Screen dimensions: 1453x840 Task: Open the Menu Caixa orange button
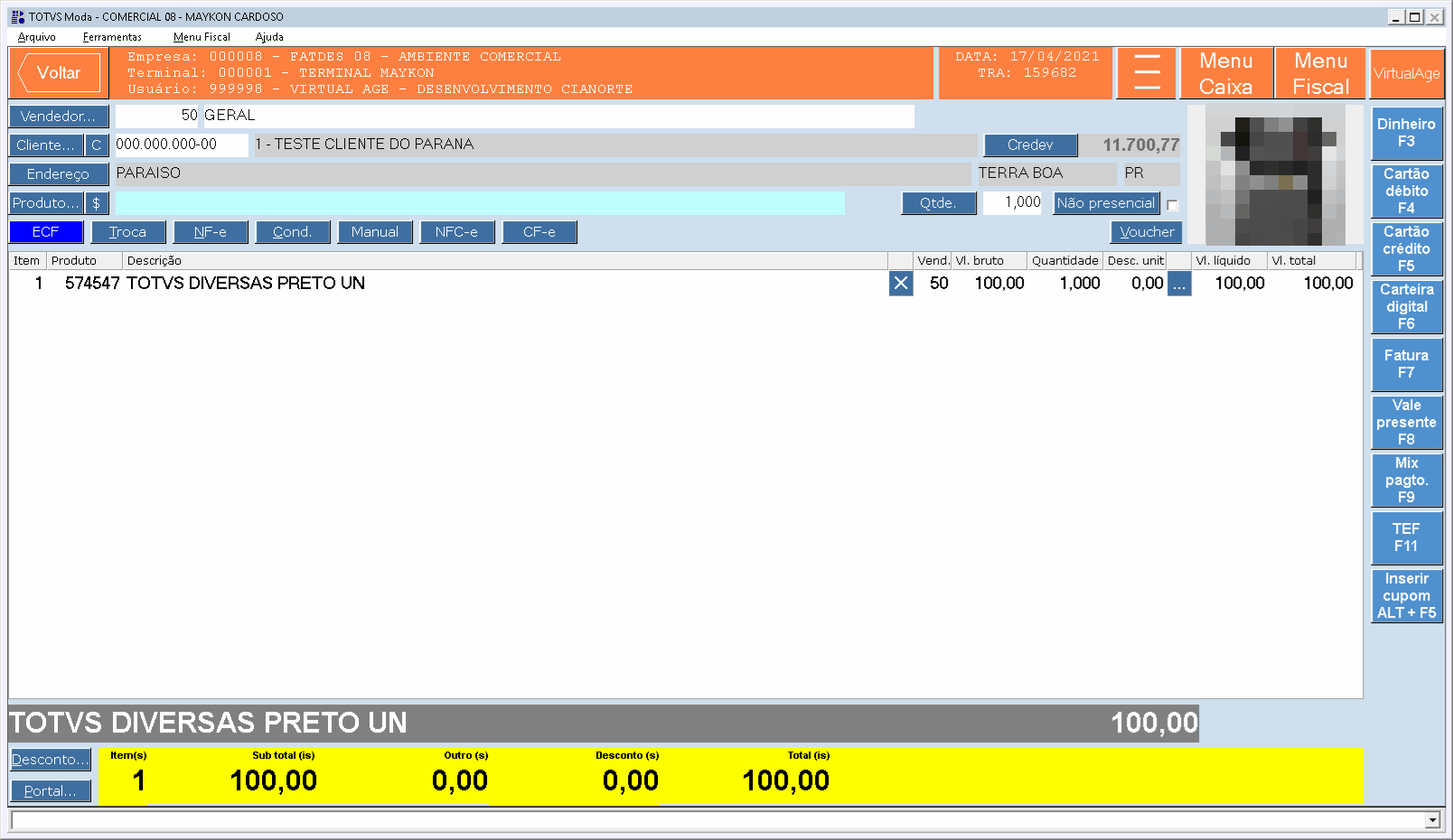tap(1226, 73)
